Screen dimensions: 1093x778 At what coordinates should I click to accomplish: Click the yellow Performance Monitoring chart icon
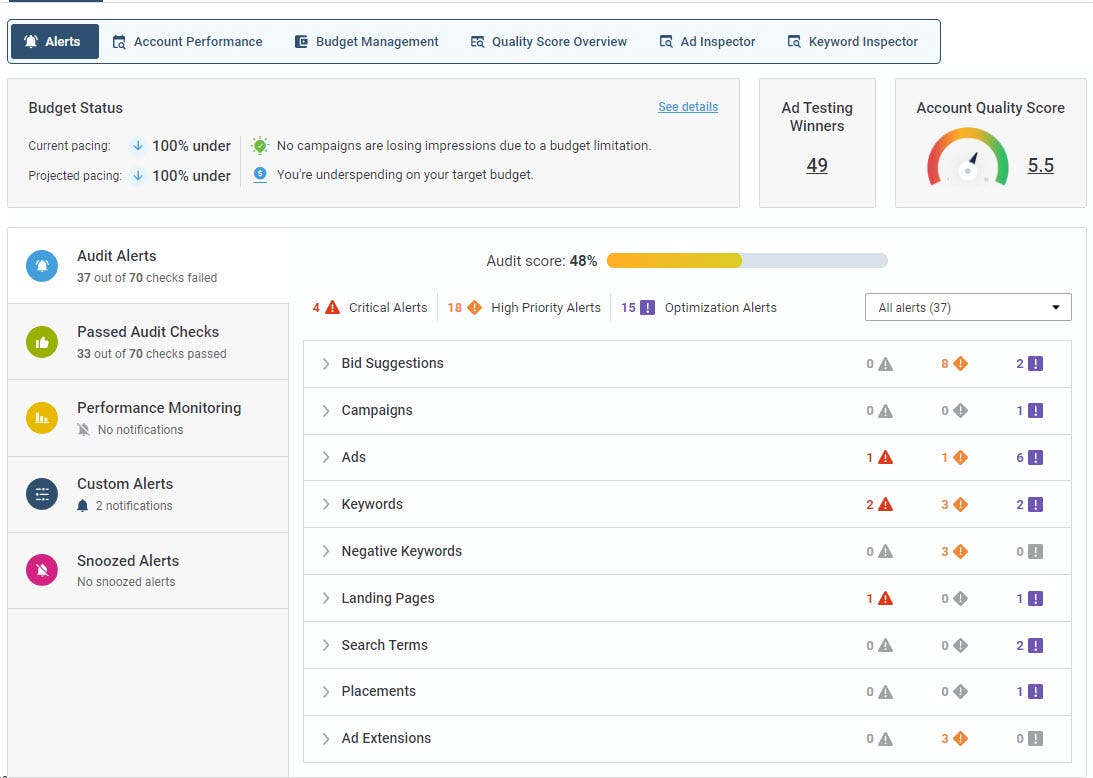coord(42,418)
